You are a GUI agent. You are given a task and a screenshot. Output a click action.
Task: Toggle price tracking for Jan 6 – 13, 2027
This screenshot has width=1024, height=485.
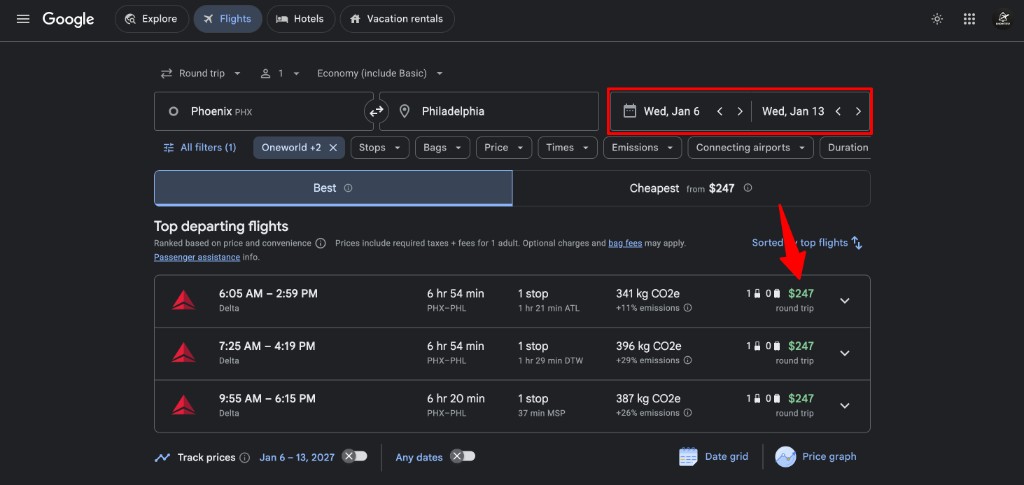click(x=355, y=456)
